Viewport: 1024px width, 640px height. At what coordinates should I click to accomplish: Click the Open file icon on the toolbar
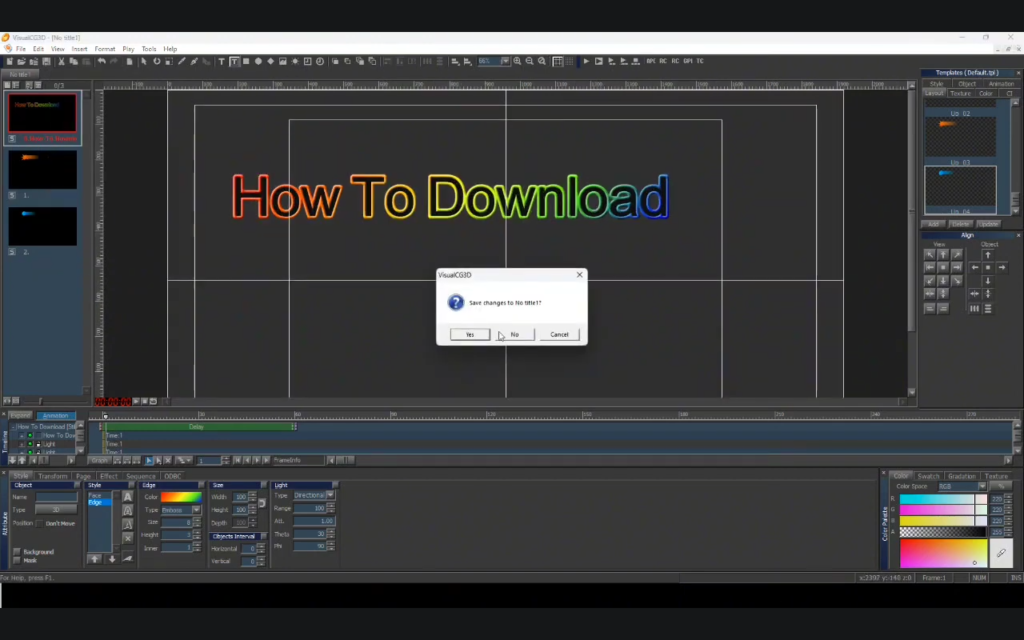click(x=22, y=61)
